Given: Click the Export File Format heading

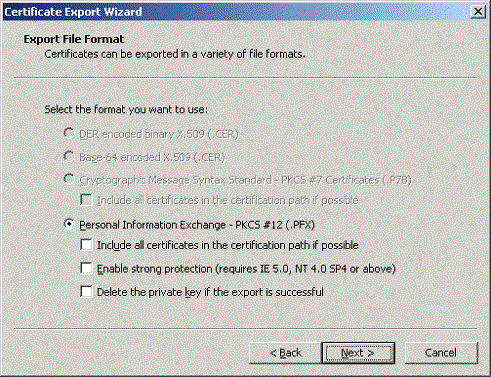Looking at the screenshot, I should click(74, 39).
